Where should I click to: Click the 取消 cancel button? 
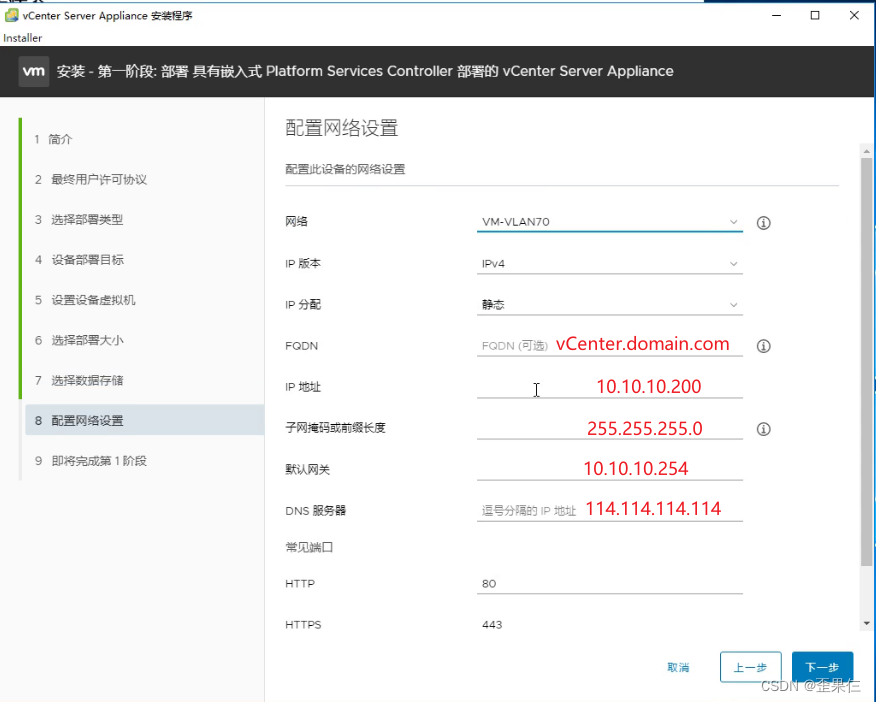coord(678,667)
